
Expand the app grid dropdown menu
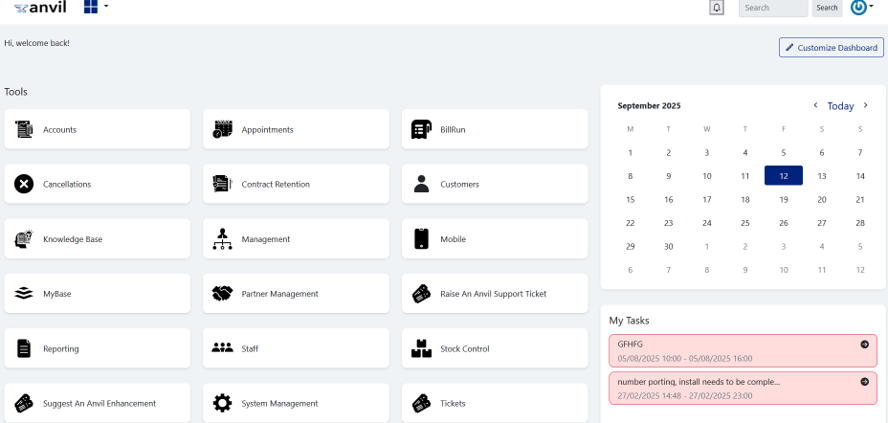[x=96, y=7]
